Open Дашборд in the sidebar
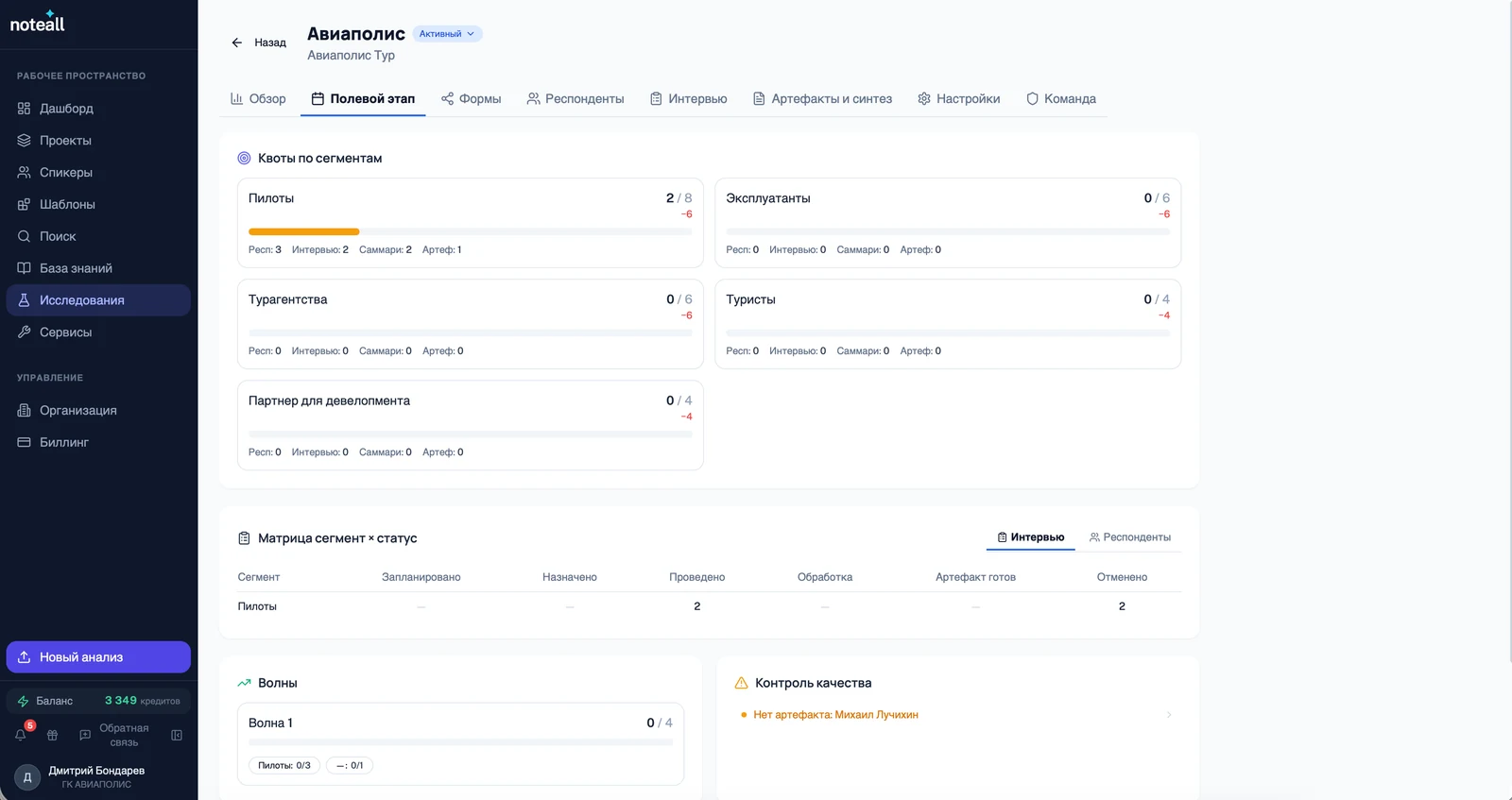1512x800 pixels. click(x=98, y=109)
